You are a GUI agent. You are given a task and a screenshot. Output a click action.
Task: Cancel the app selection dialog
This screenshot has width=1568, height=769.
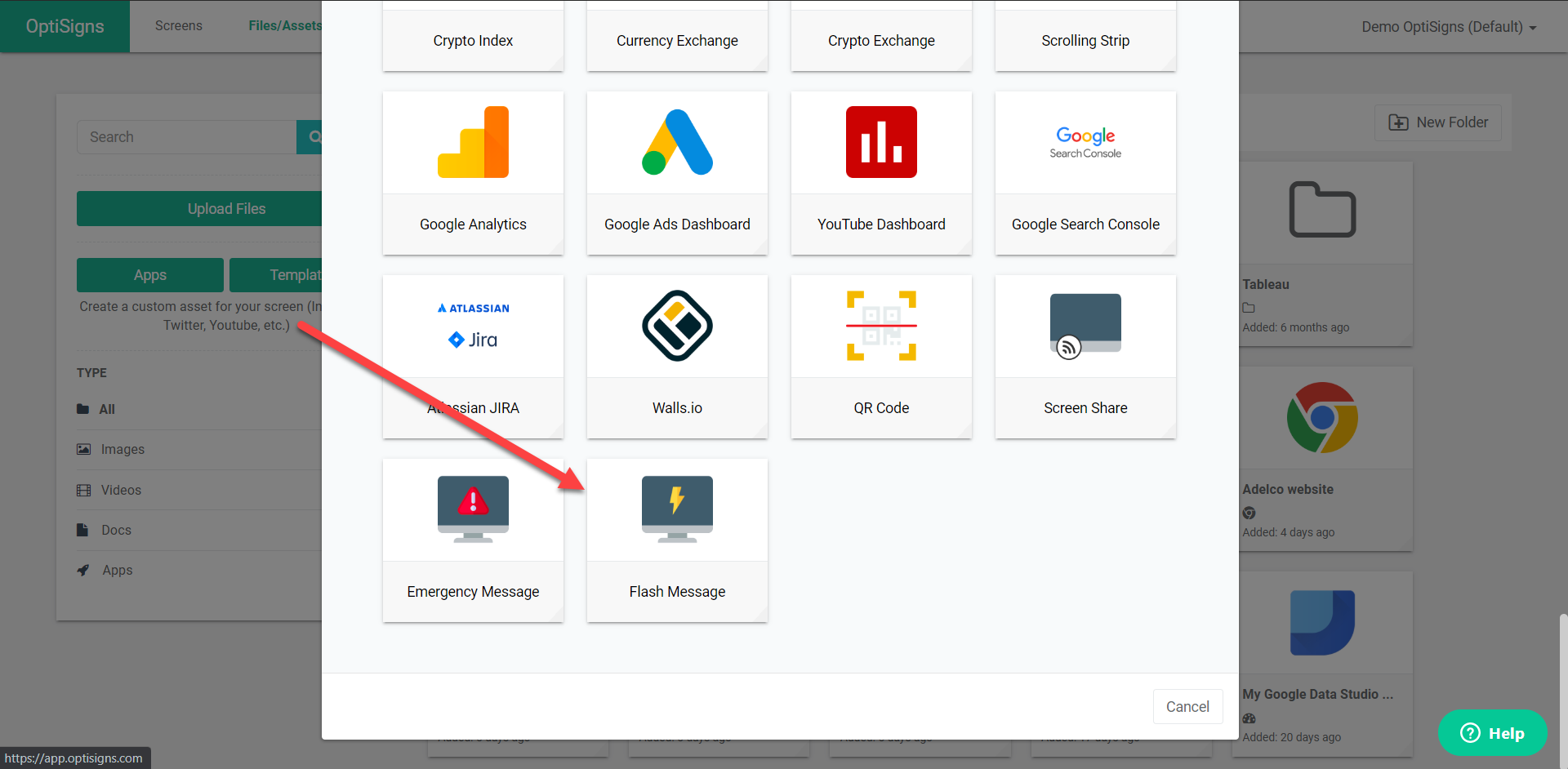pos(1187,707)
